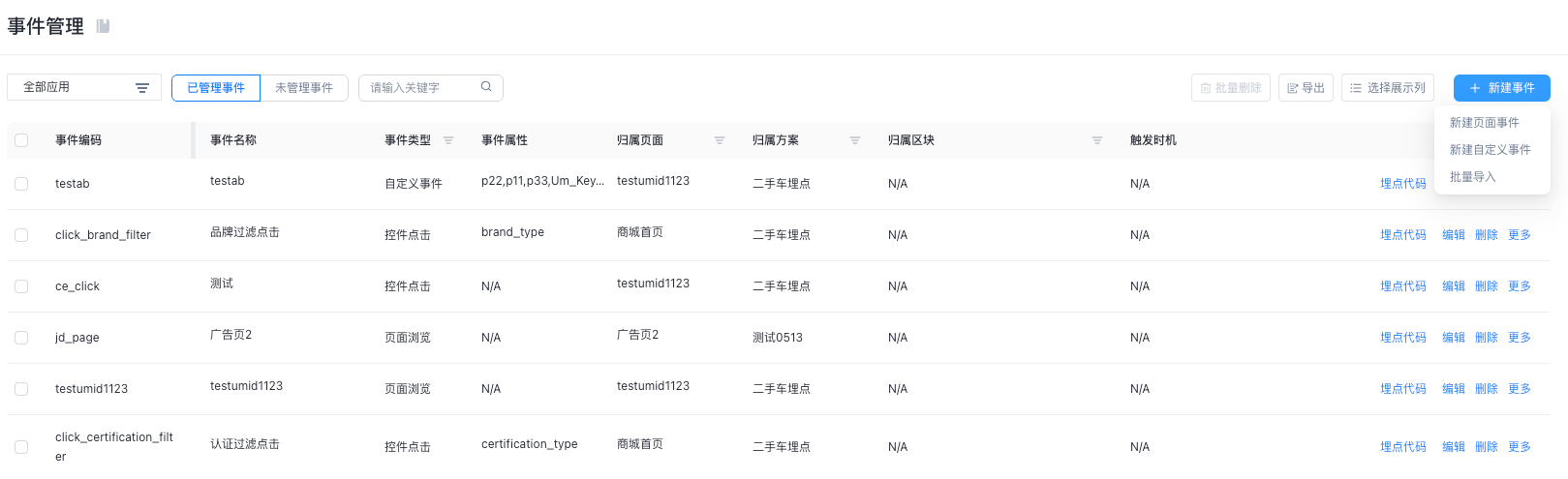Click the search magnifier icon
Viewport: 1568px width, 479px height.
(x=486, y=87)
